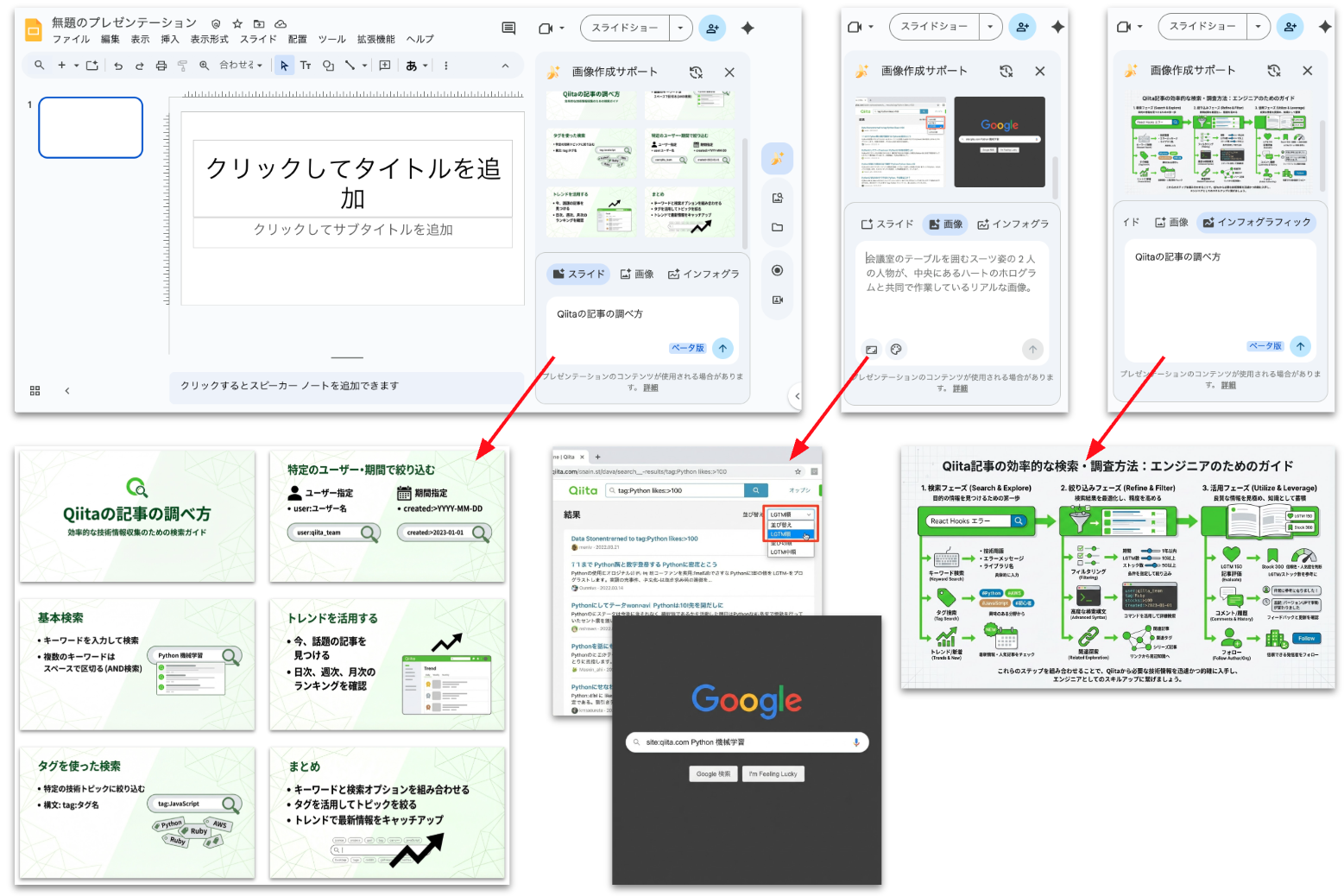Open the 詳細 link in the main window panel

coord(650,388)
